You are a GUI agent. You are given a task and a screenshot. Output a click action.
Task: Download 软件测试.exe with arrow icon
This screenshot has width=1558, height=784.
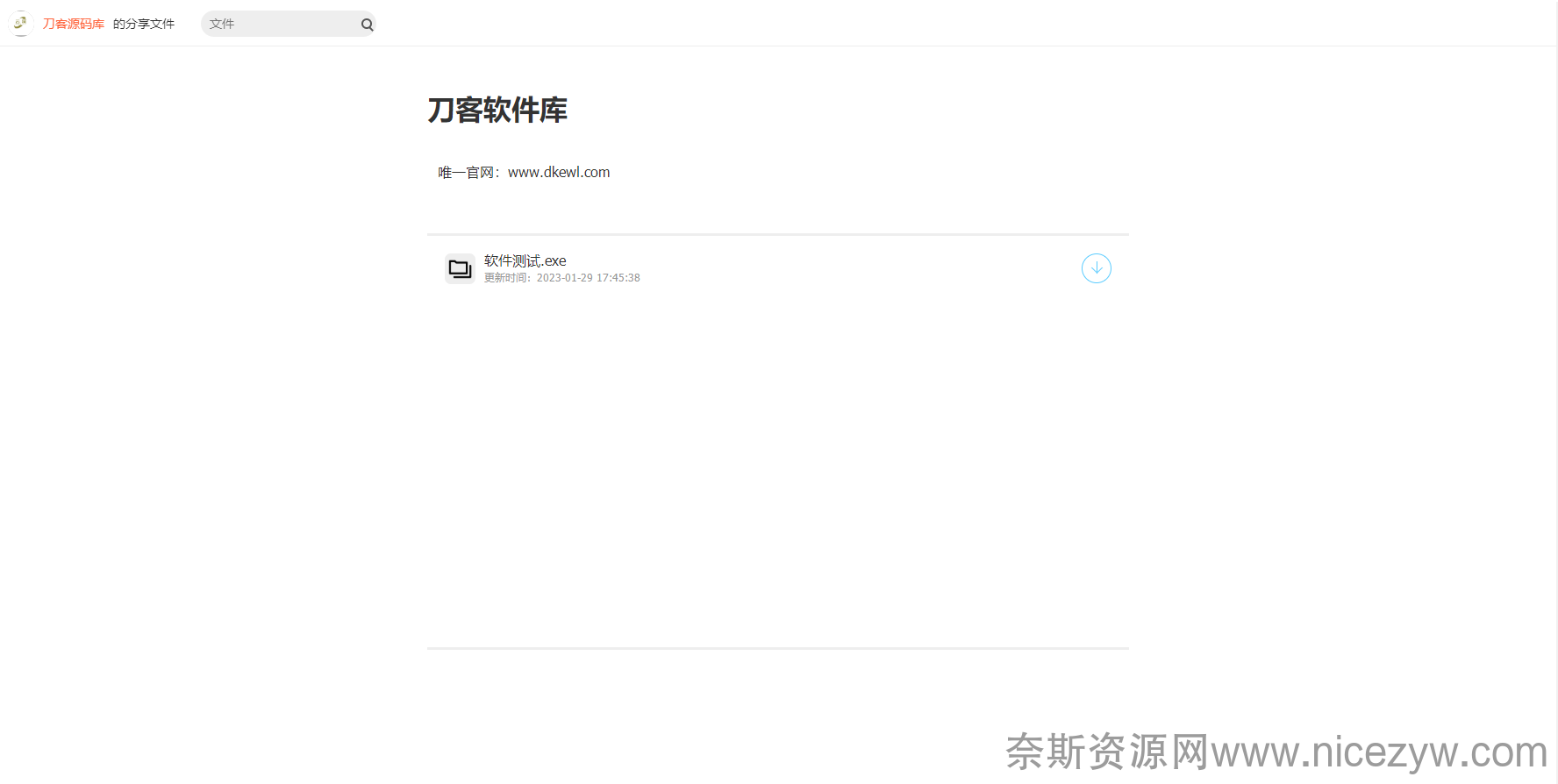tap(1097, 268)
